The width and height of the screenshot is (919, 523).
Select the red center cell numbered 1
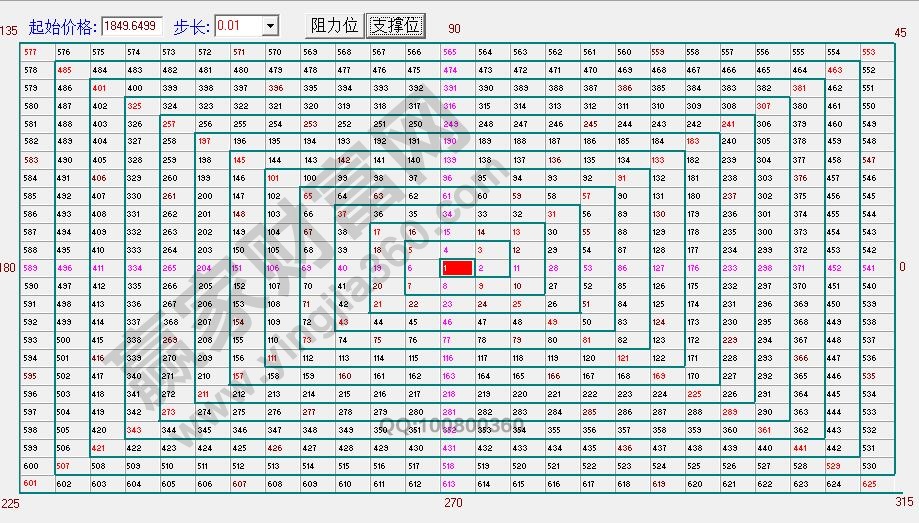point(456,268)
